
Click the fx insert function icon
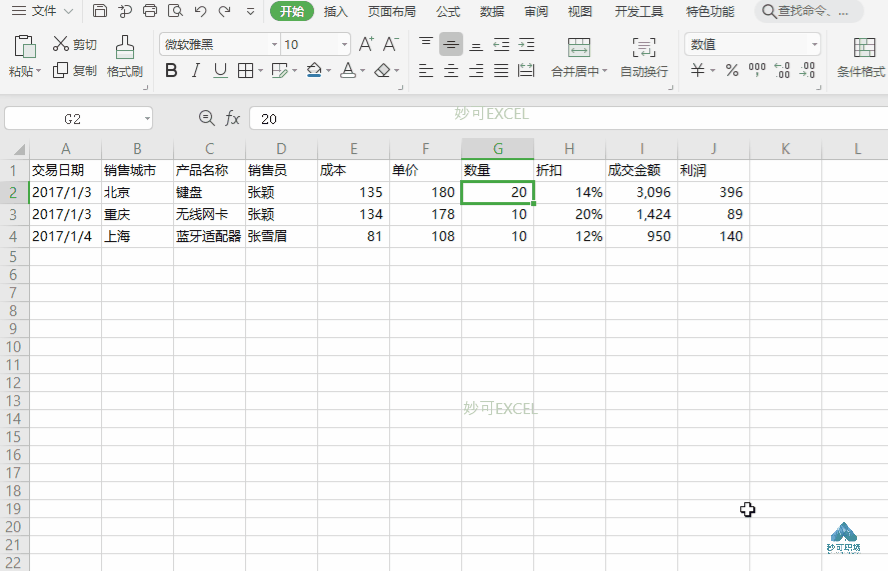(232, 118)
